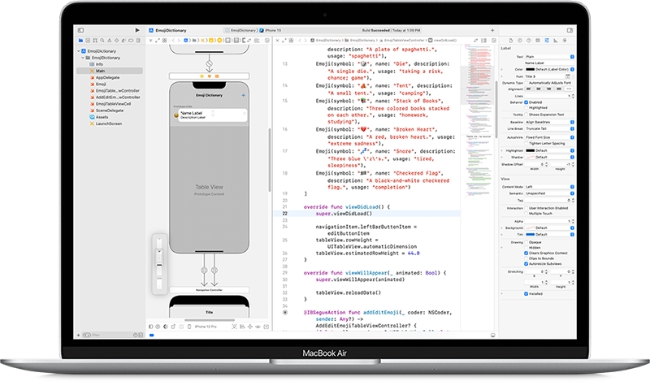The height and width of the screenshot is (383, 650).
Task: Select the Size inspector ruler icon
Action: (x=555, y=41)
